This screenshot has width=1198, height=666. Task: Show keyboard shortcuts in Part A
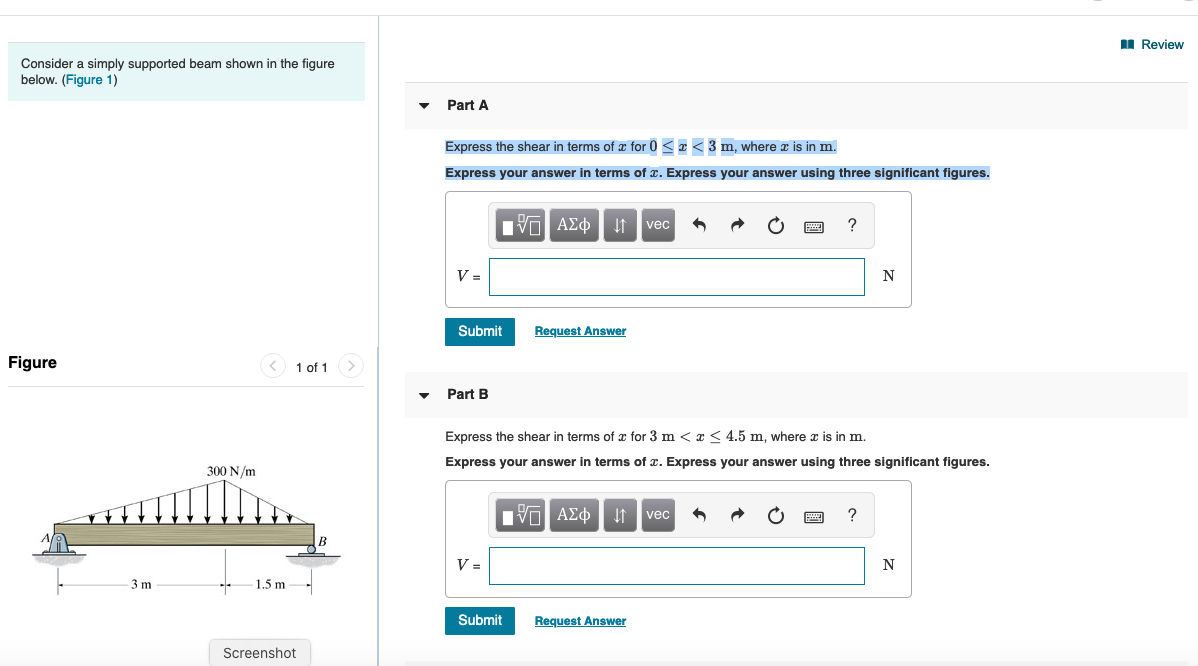814,227
